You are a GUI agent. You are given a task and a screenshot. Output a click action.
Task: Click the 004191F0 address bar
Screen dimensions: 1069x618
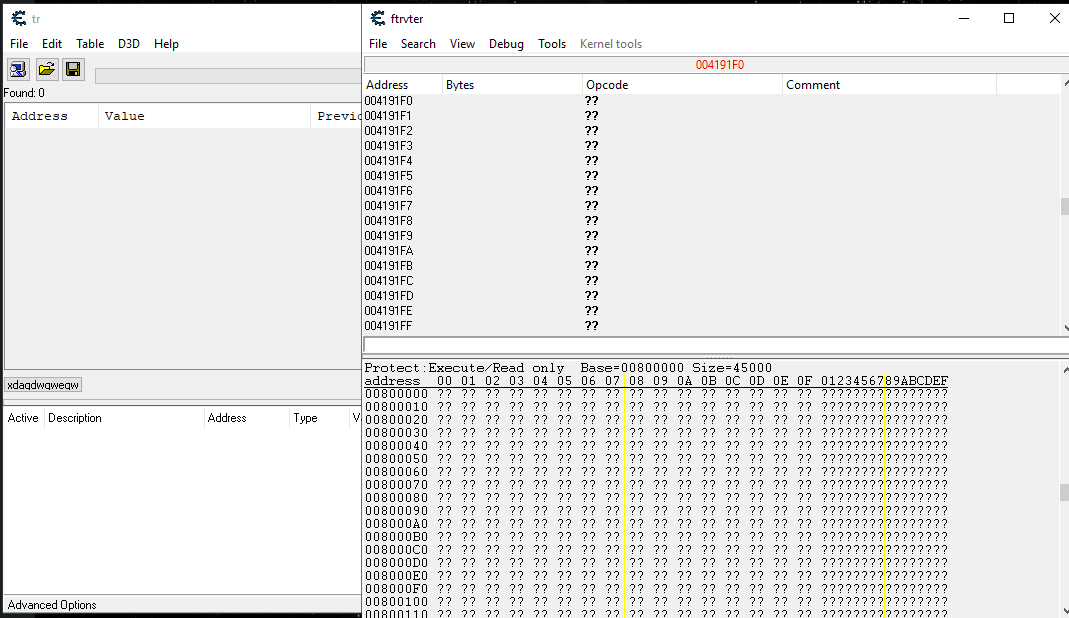717,65
